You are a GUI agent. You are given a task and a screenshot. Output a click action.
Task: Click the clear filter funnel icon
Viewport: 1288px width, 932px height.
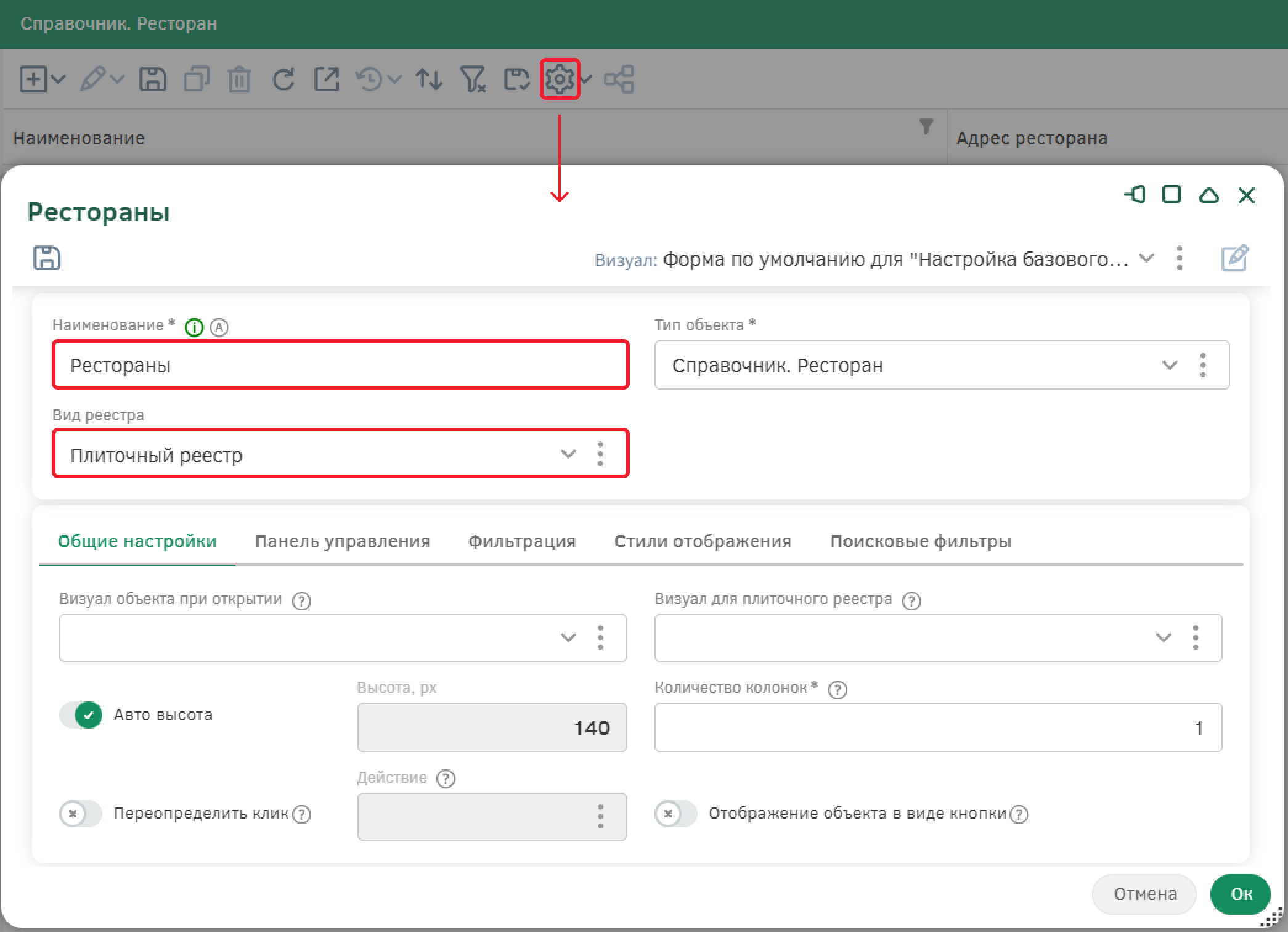[473, 80]
